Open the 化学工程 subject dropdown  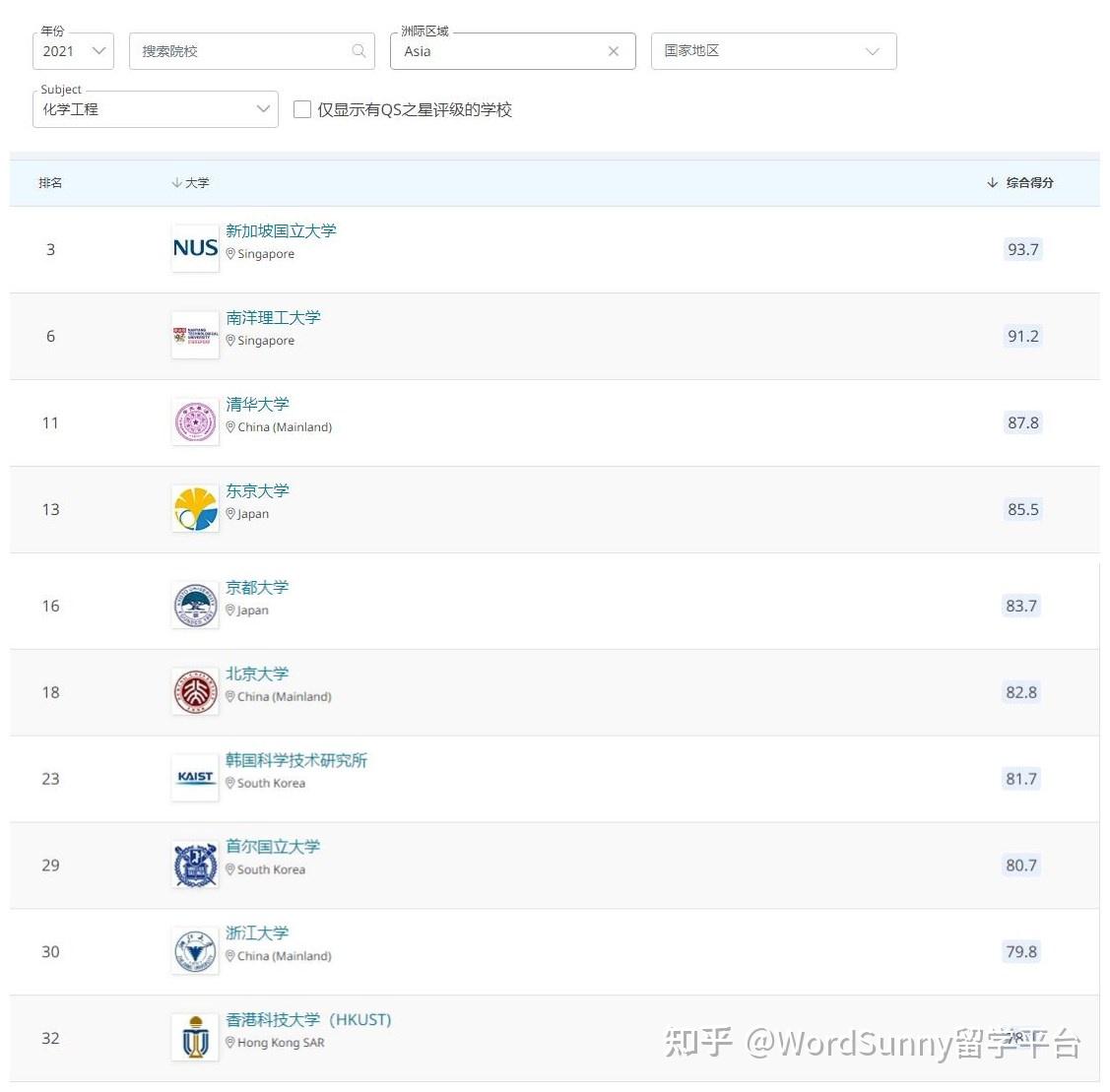156,109
